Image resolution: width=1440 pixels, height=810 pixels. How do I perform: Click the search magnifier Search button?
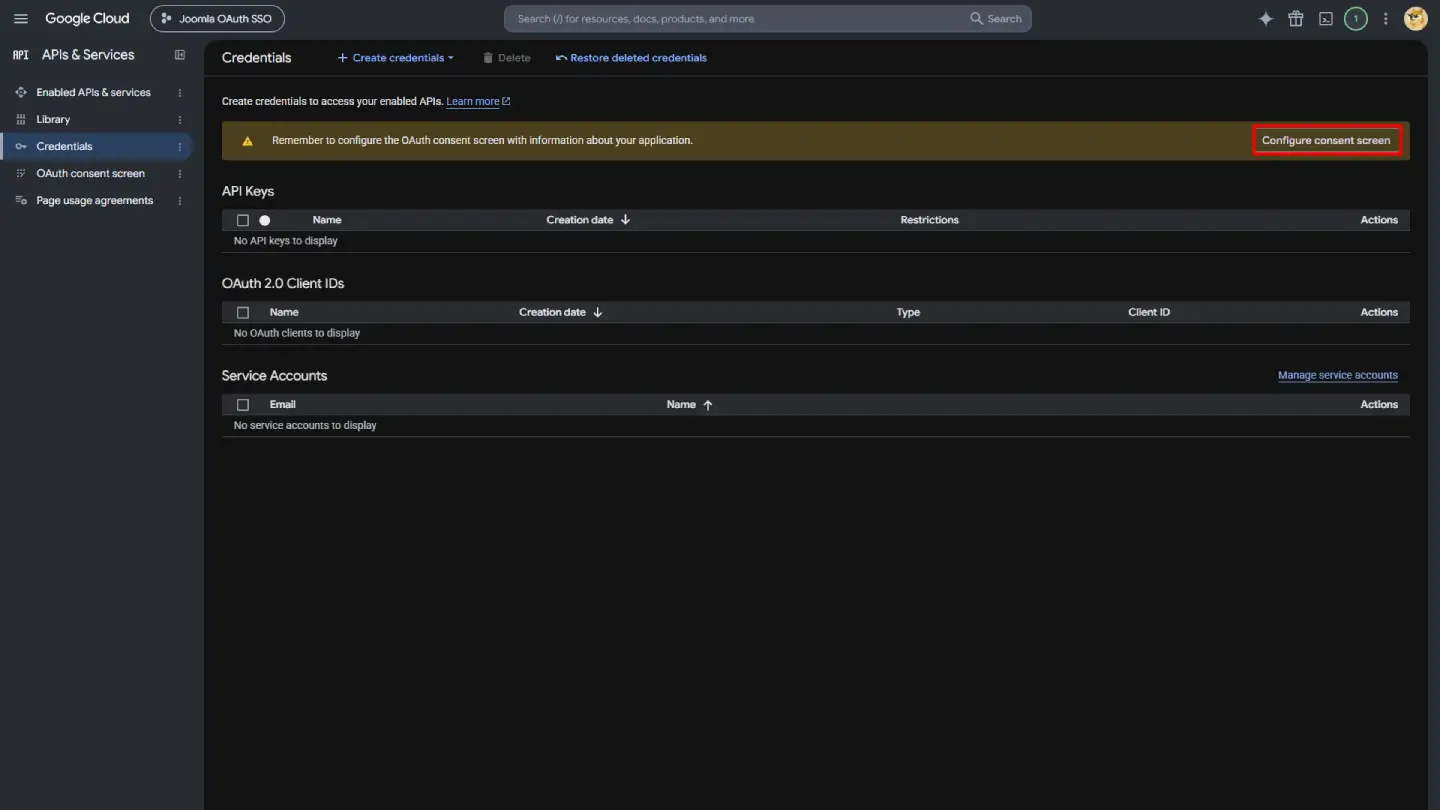pos(996,19)
